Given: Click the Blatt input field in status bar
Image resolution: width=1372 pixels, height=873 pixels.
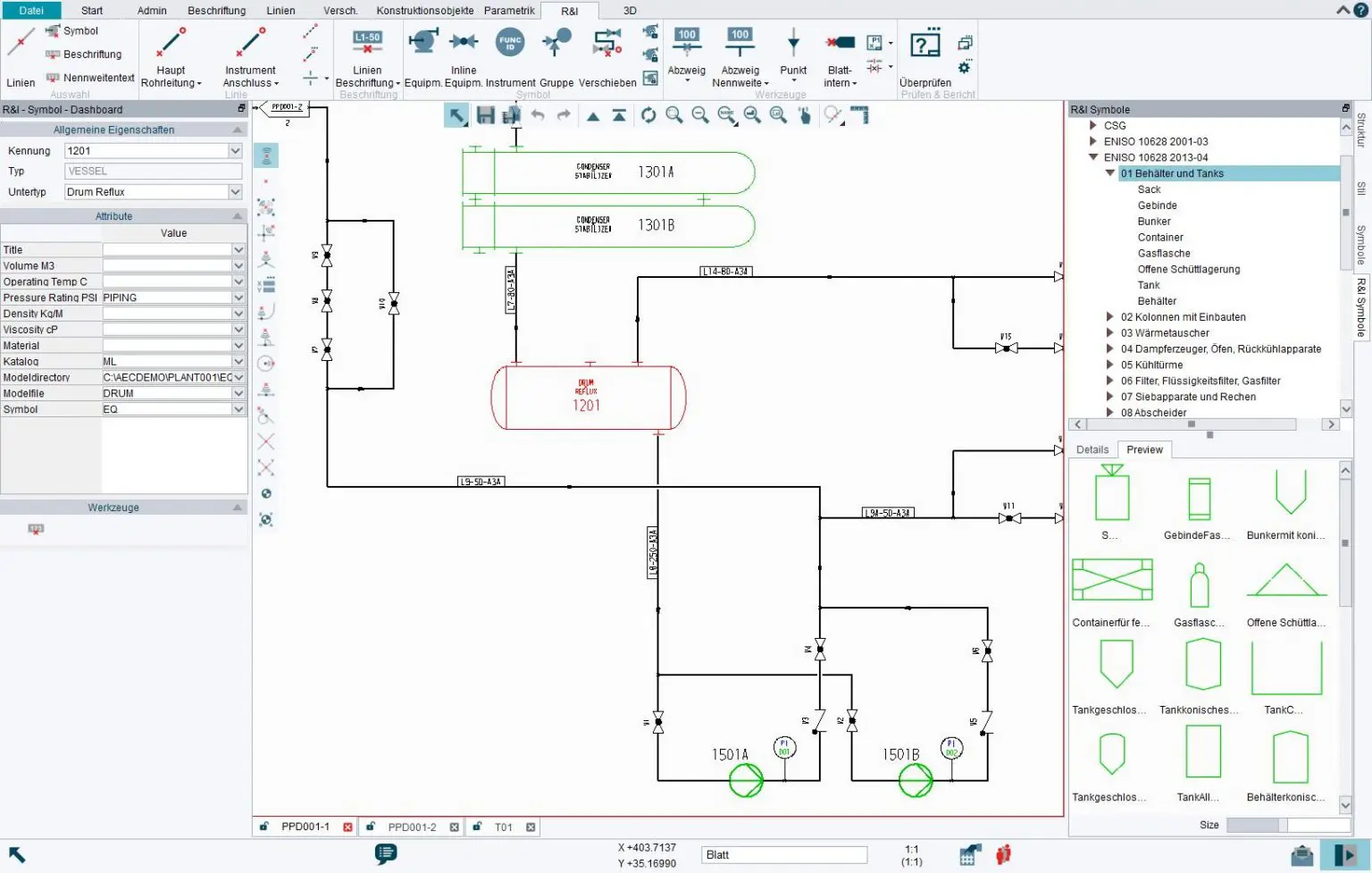Looking at the screenshot, I should pyautogui.click(x=783, y=855).
